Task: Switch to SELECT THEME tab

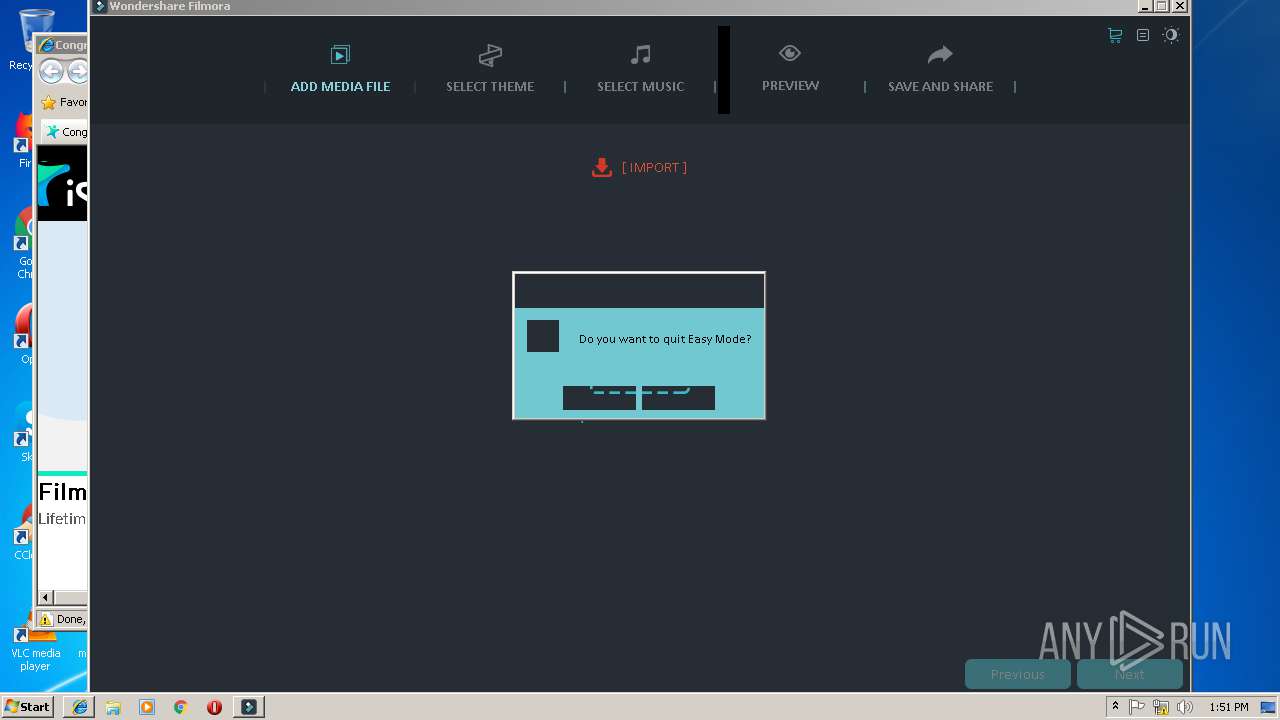Action: [490, 86]
